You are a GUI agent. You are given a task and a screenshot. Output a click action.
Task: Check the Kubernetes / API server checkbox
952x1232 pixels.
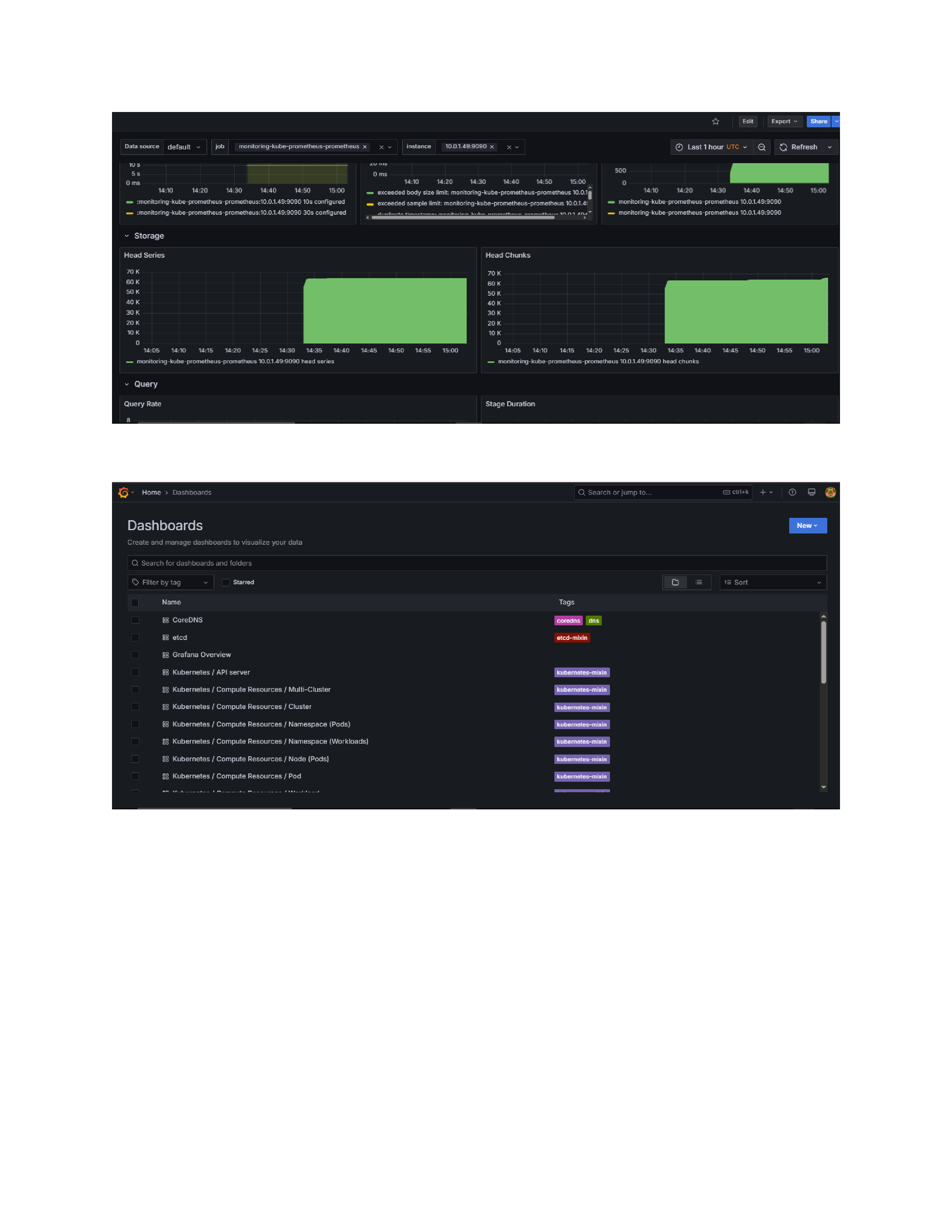click(x=135, y=672)
